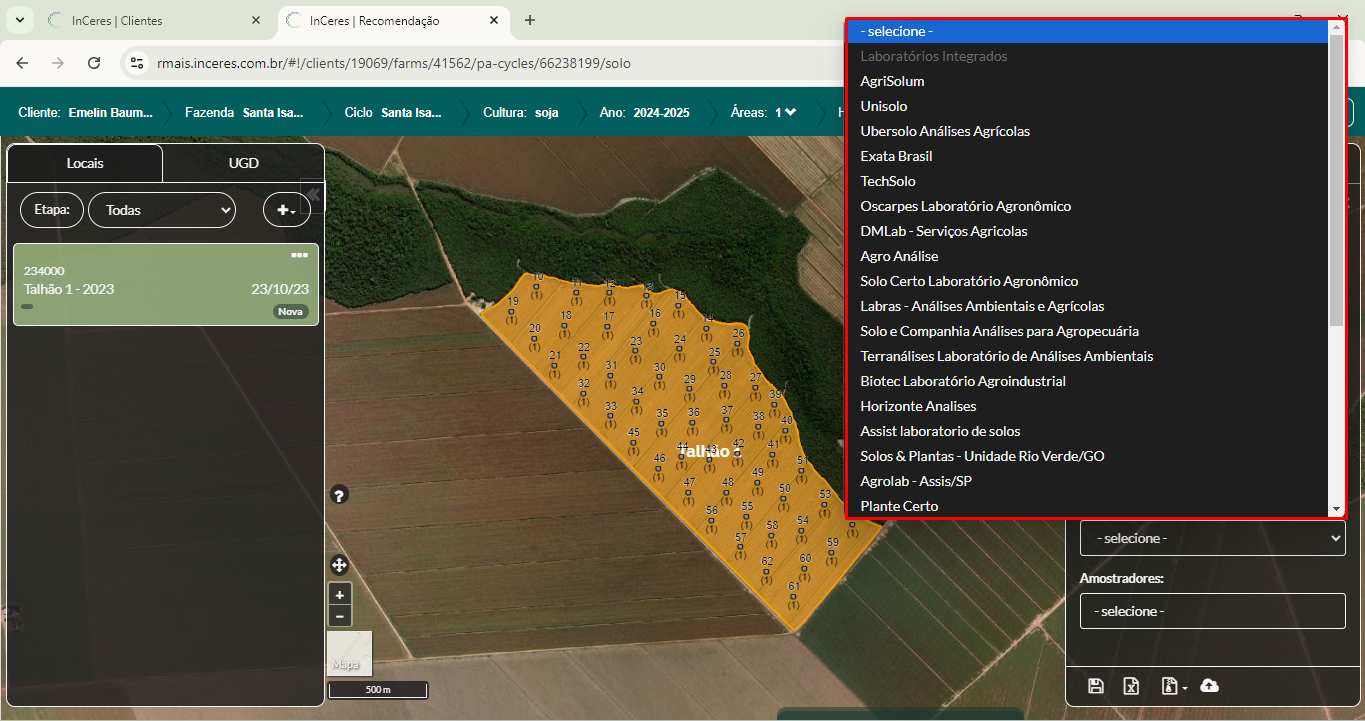This screenshot has height=721, width=1365.
Task: Select AgriSolum from laboratory list
Action: (1088, 81)
